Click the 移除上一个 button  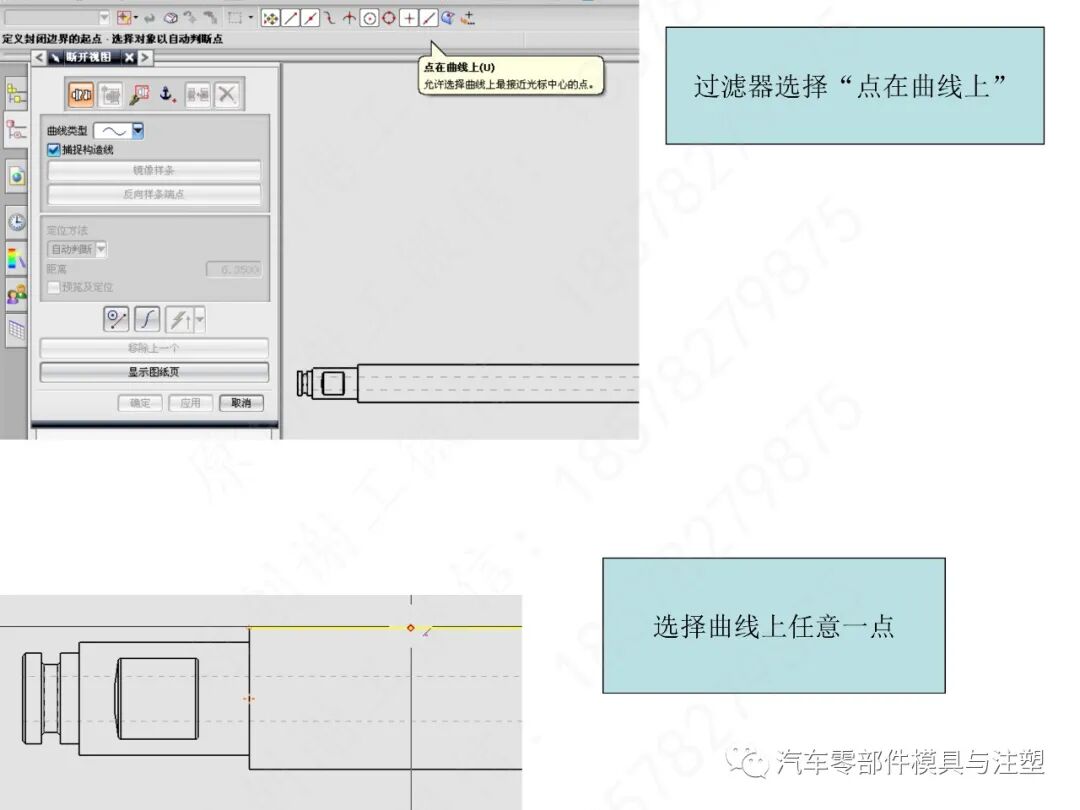click(x=154, y=348)
